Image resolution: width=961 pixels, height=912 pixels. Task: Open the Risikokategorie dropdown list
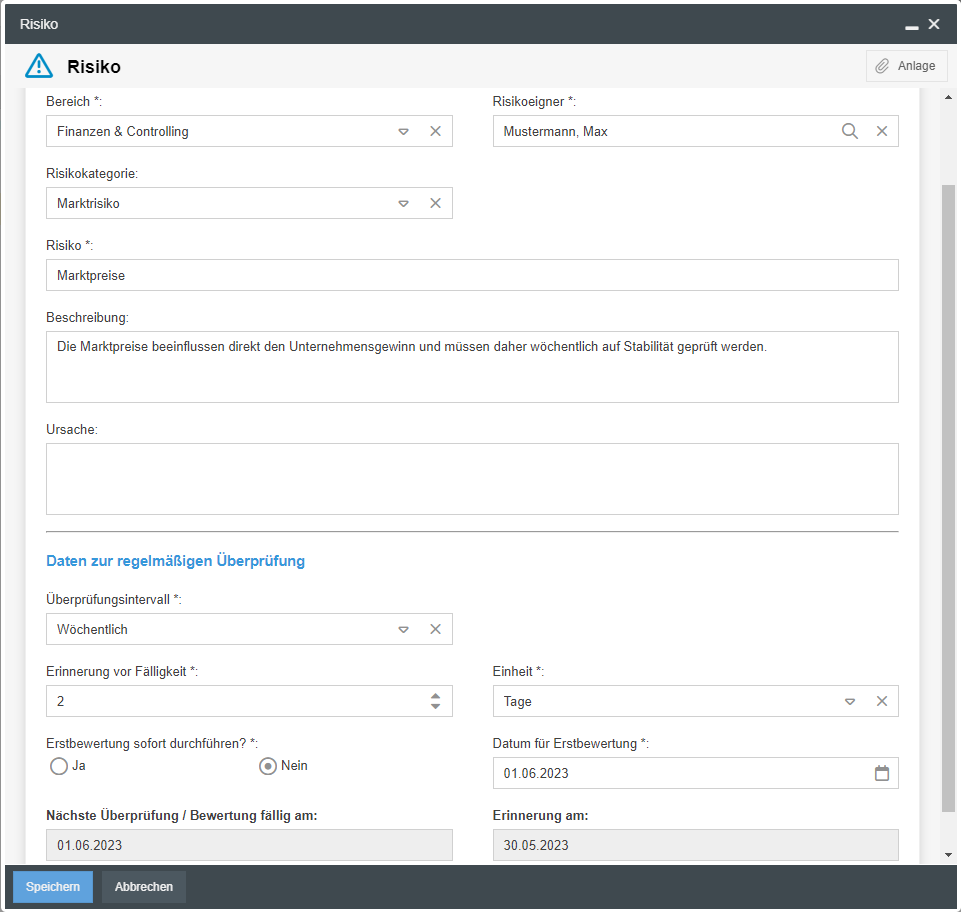[404, 203]
